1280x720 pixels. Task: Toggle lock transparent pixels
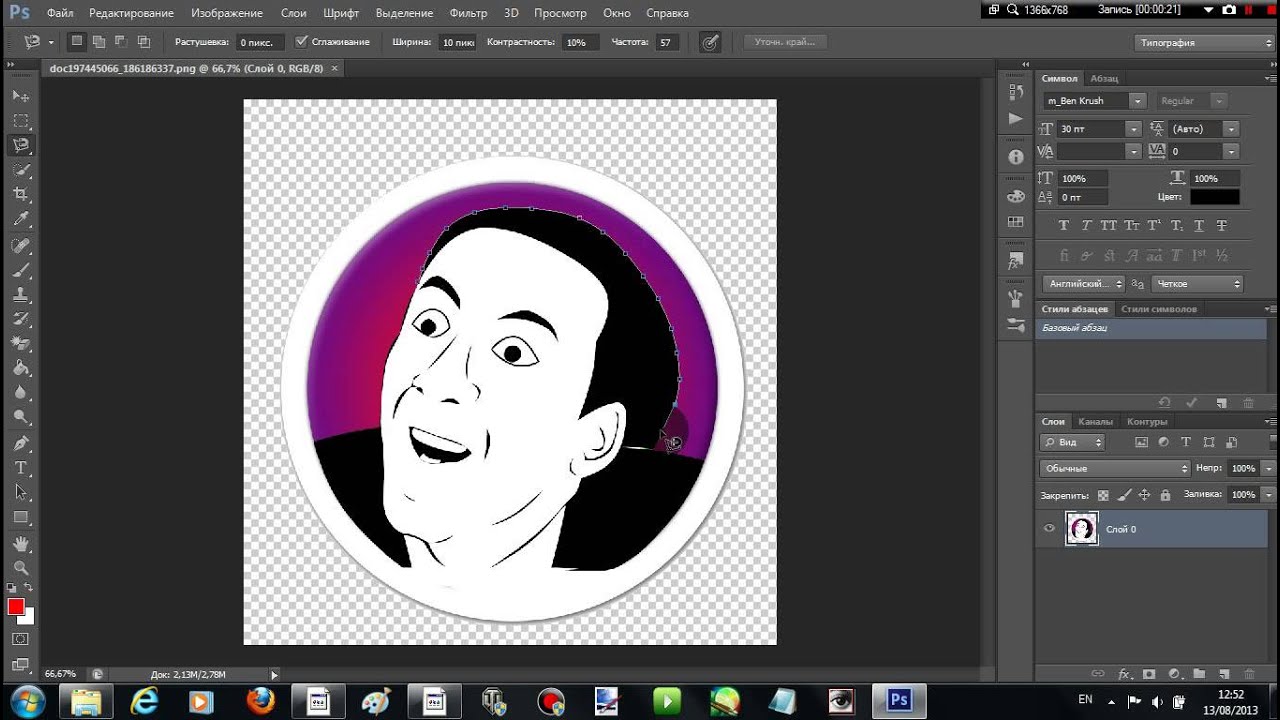tap(1103, 495)
